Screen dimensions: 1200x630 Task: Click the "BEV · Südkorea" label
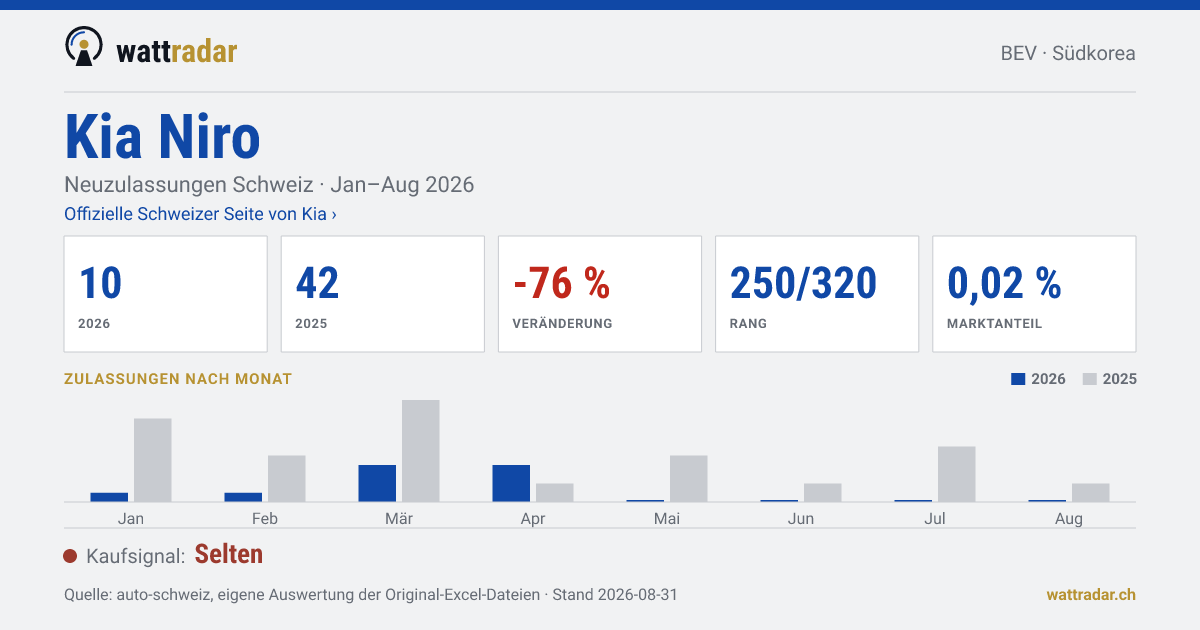coord(1068,54)
